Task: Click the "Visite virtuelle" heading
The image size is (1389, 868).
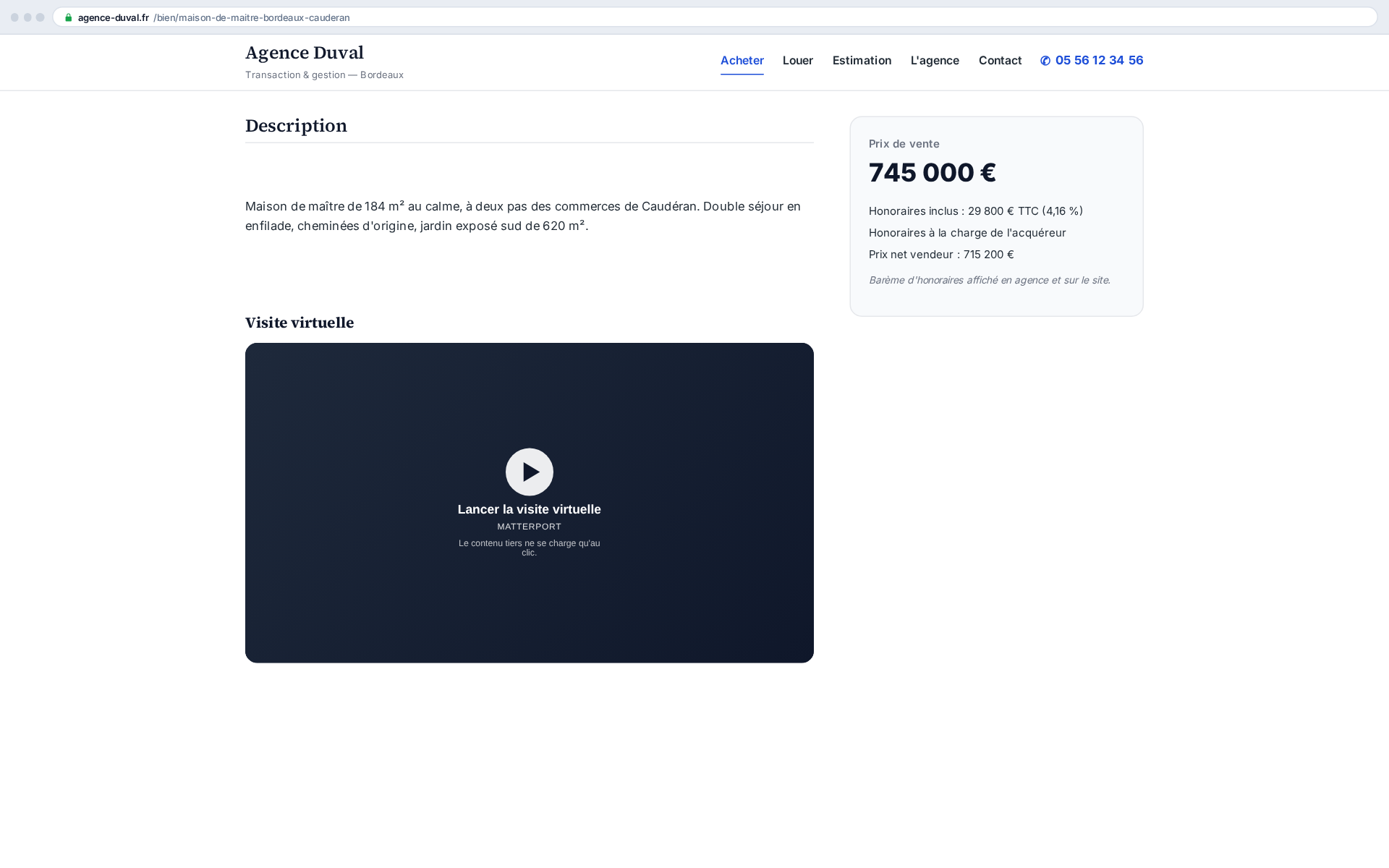Action: click(x=300, y=323)
